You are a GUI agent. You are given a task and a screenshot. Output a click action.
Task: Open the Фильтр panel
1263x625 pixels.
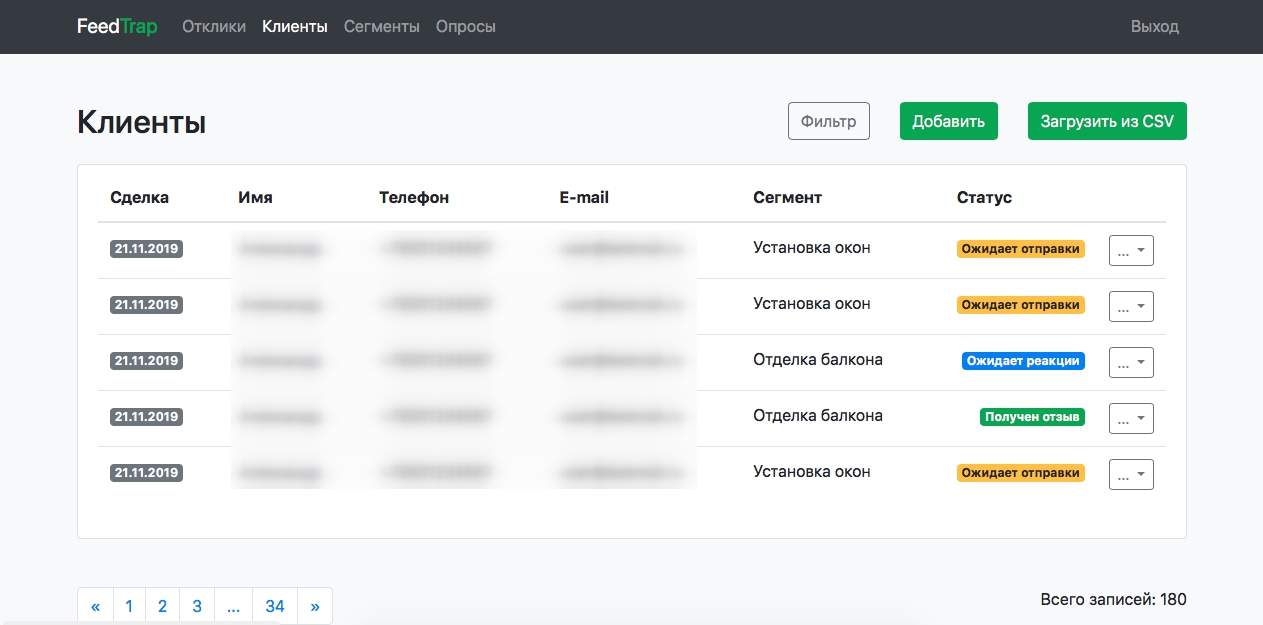point(829,121)
